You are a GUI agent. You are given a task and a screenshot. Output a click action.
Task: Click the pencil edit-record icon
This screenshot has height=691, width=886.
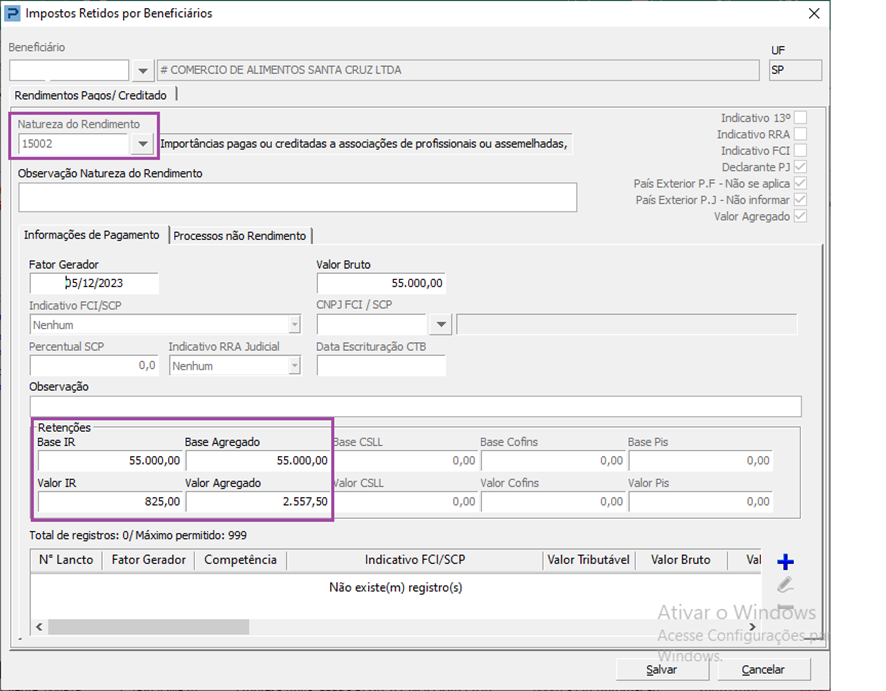(x=785, y=585)
